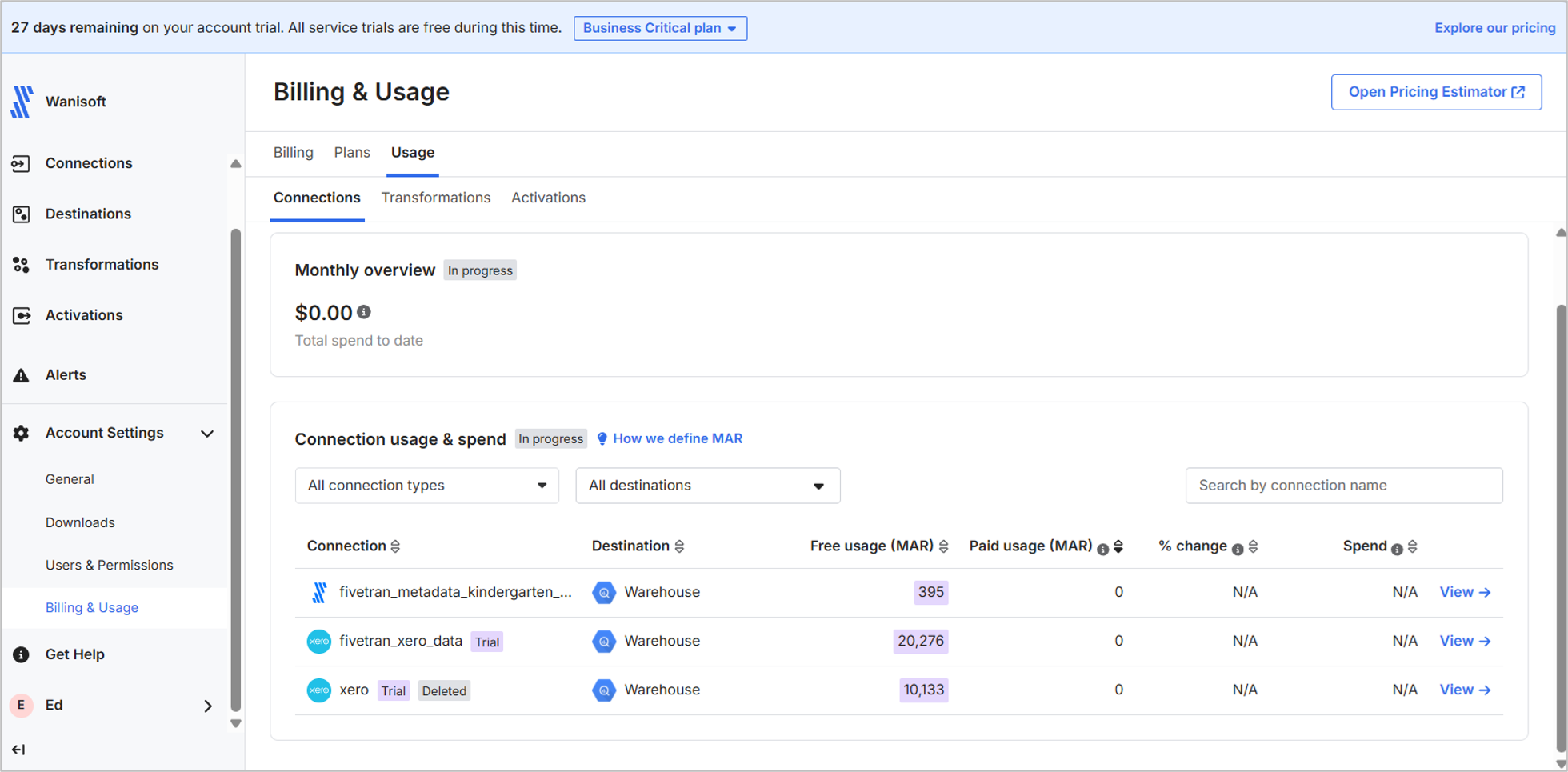Click the Get Help info icon
The height and width of the screenshot is (772, 1568).
pyautogui.click(x=21, y=654)
